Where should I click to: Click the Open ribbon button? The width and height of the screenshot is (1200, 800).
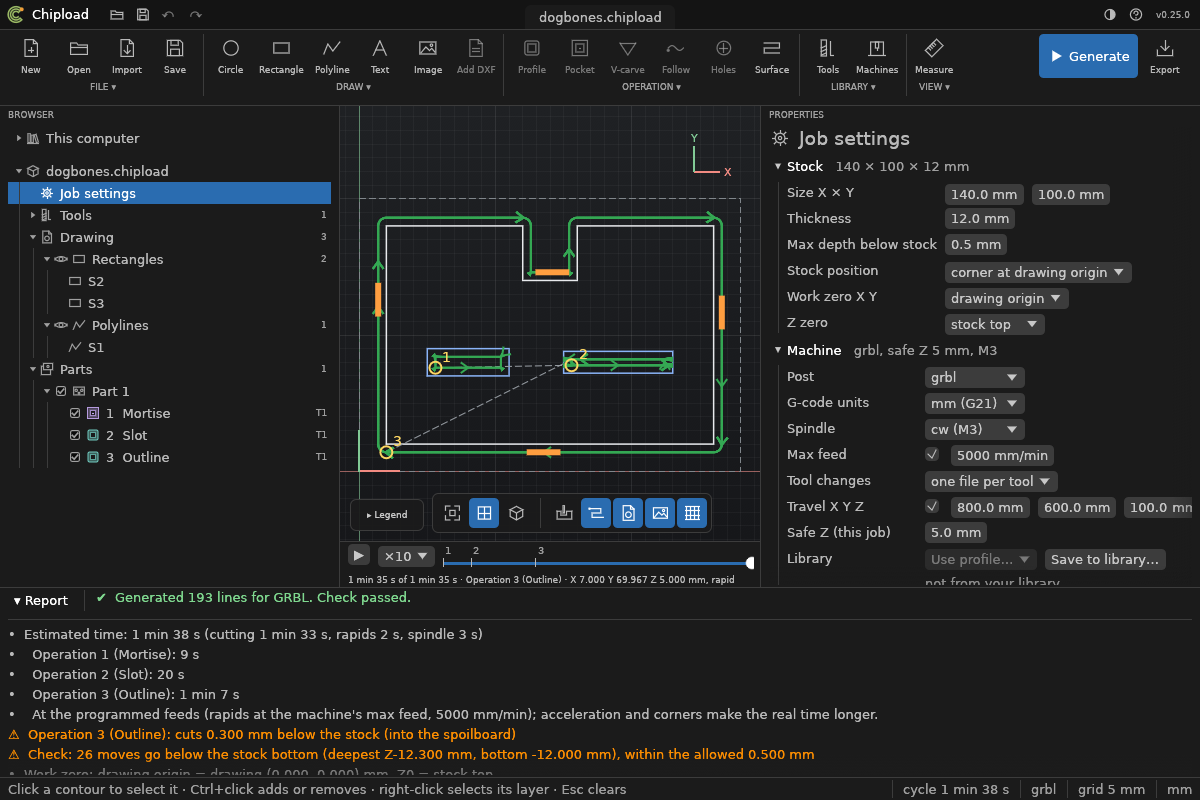pyautogui.click(x=79, y=56)
